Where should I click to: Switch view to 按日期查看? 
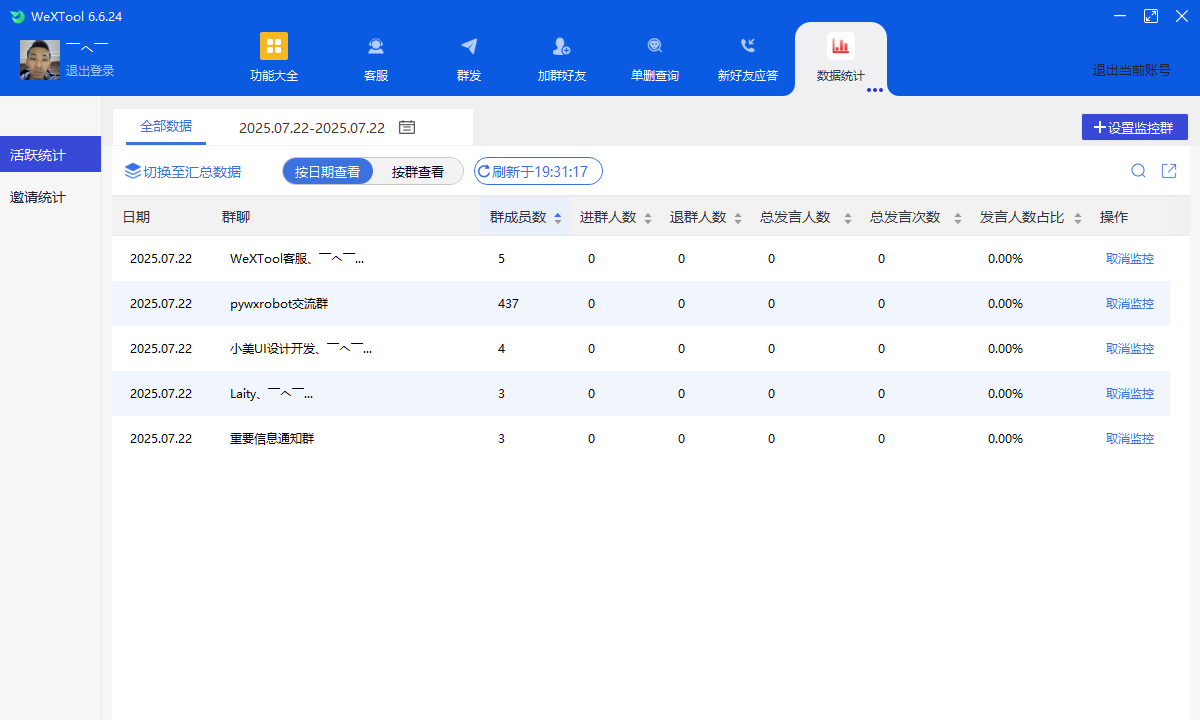tap(328, 171)
